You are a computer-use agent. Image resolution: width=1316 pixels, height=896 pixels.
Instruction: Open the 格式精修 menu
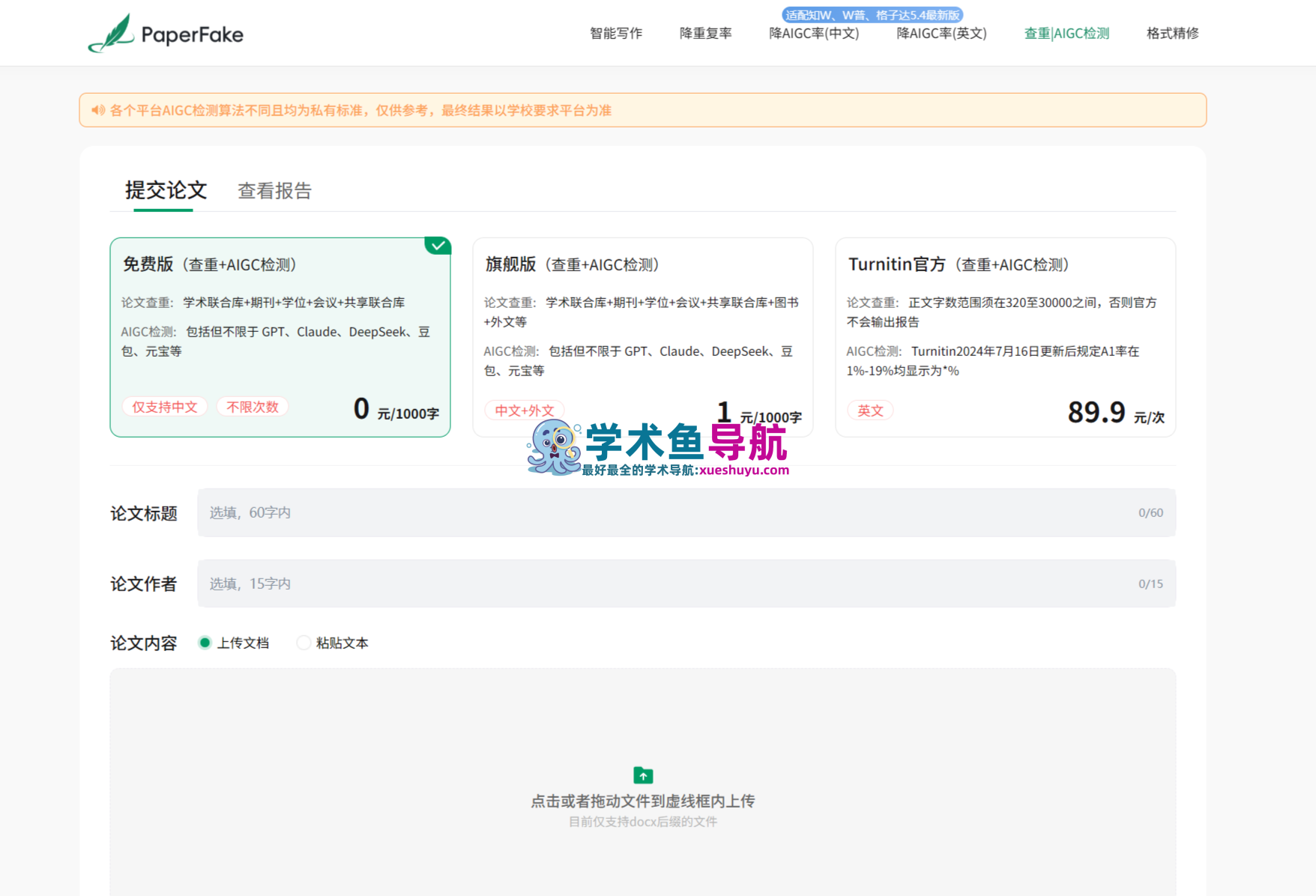(x=1173, y=33)
